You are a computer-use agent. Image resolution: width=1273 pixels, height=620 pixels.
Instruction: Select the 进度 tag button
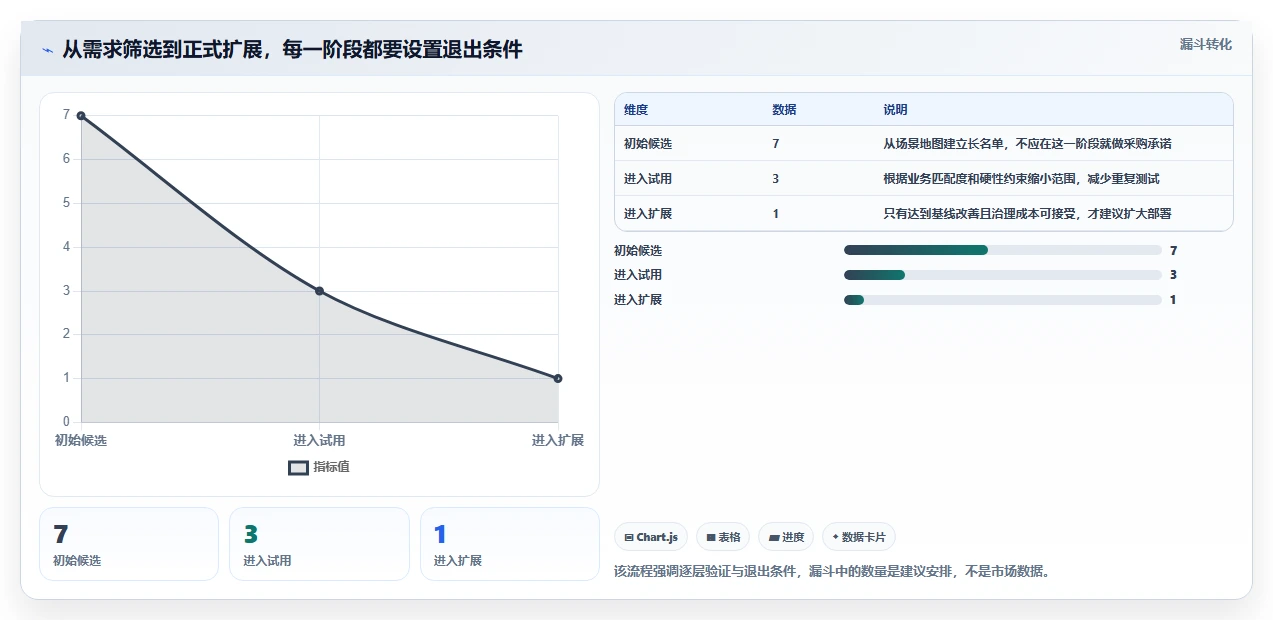pos(786,537)
